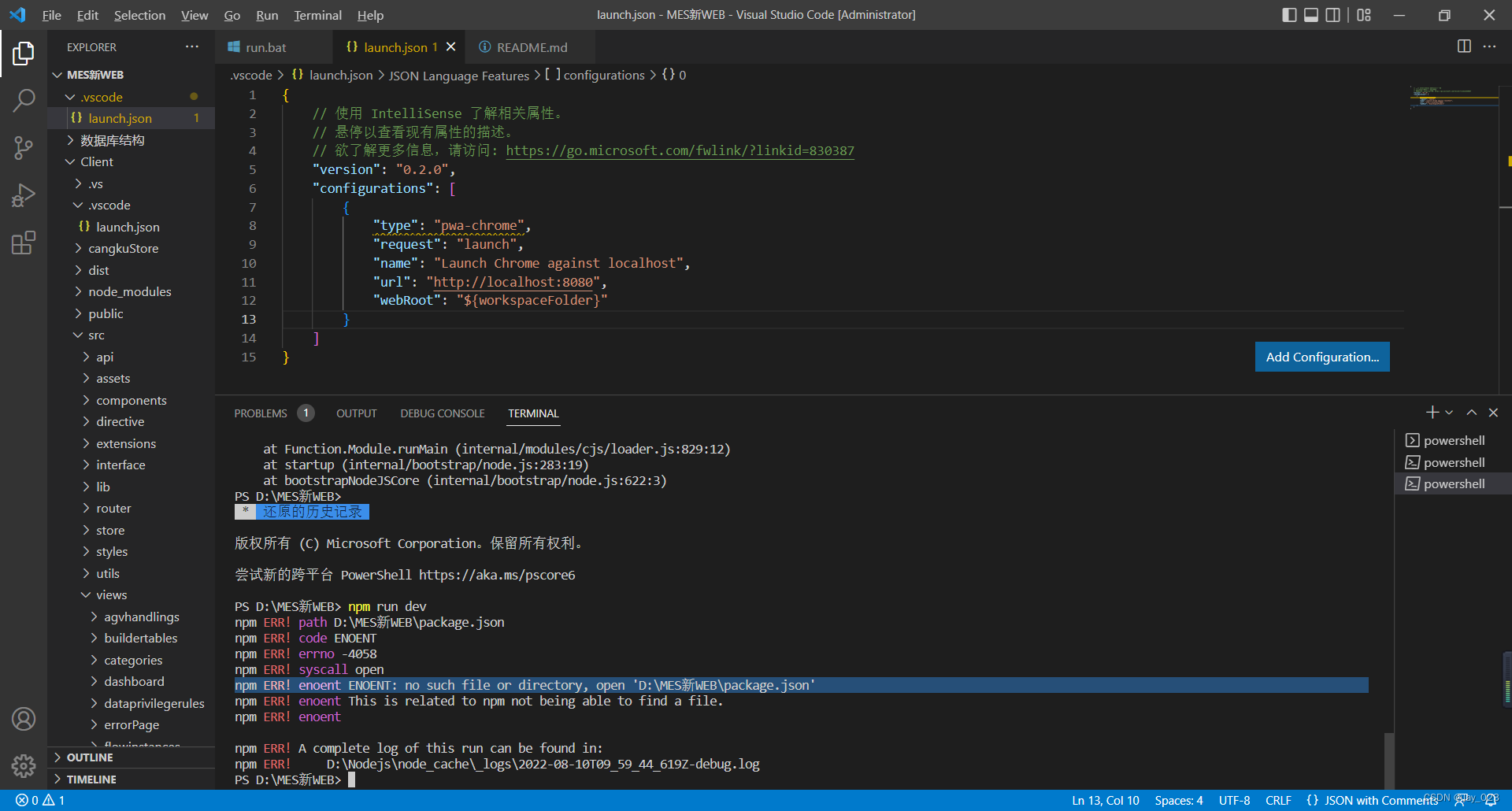Expand the components folder
Image resolution: width=1512 pixels, height=811 pixels.
[131, 400]
